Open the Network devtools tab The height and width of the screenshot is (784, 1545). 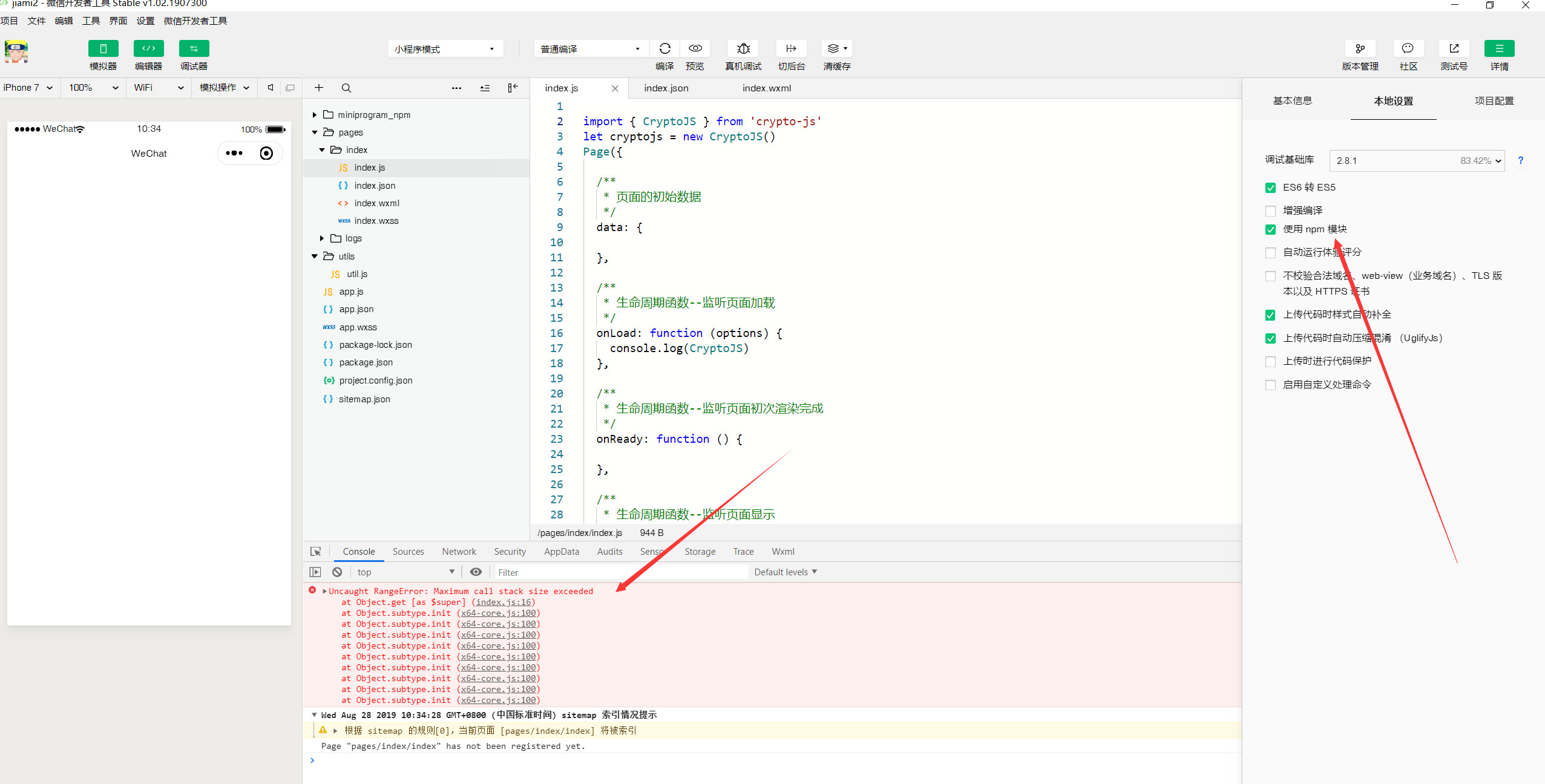(x=459, y=552)
